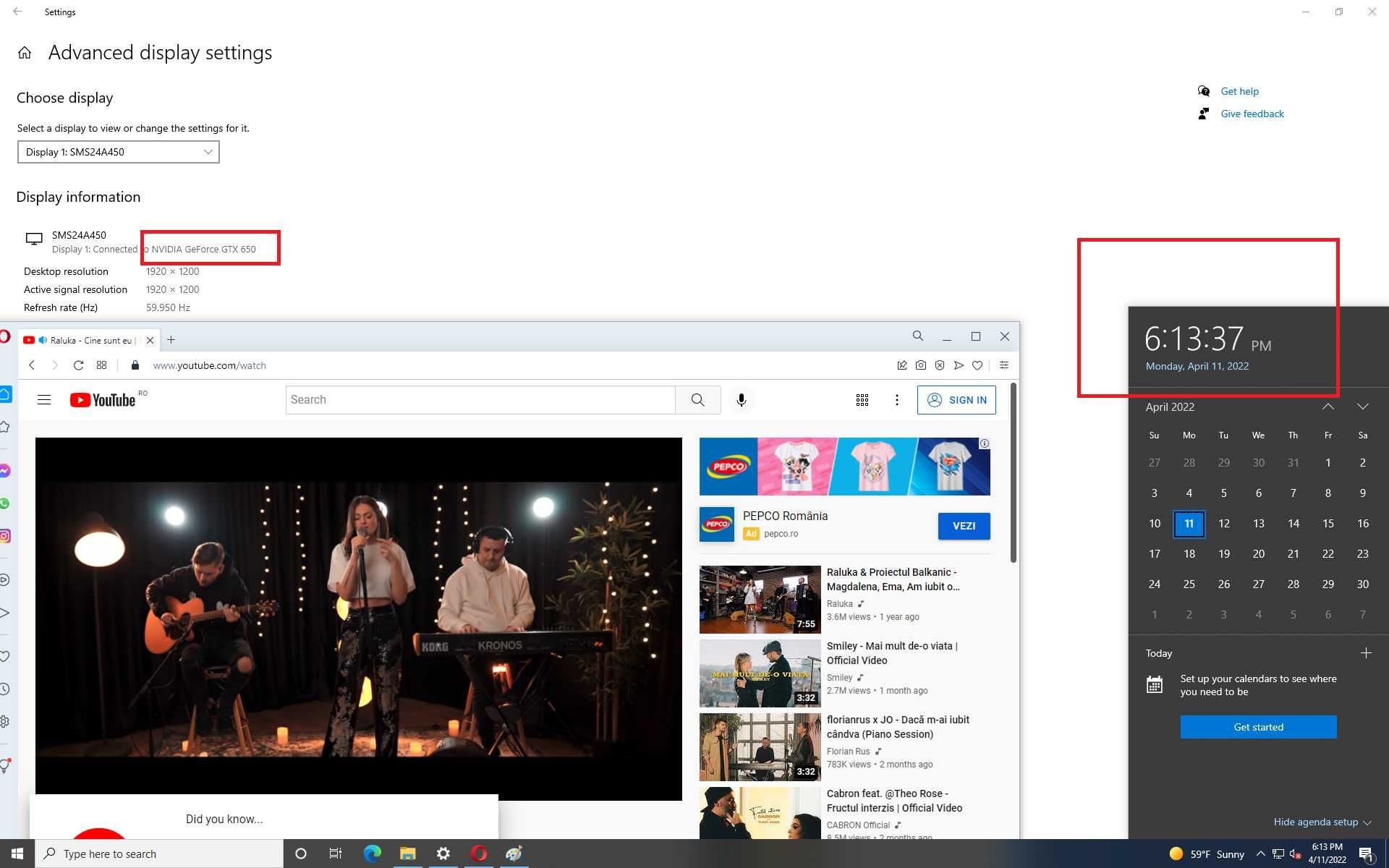Open YouTube settings three-dot menu
Viewport: 1389px width, 868px height.
point(896,400)
